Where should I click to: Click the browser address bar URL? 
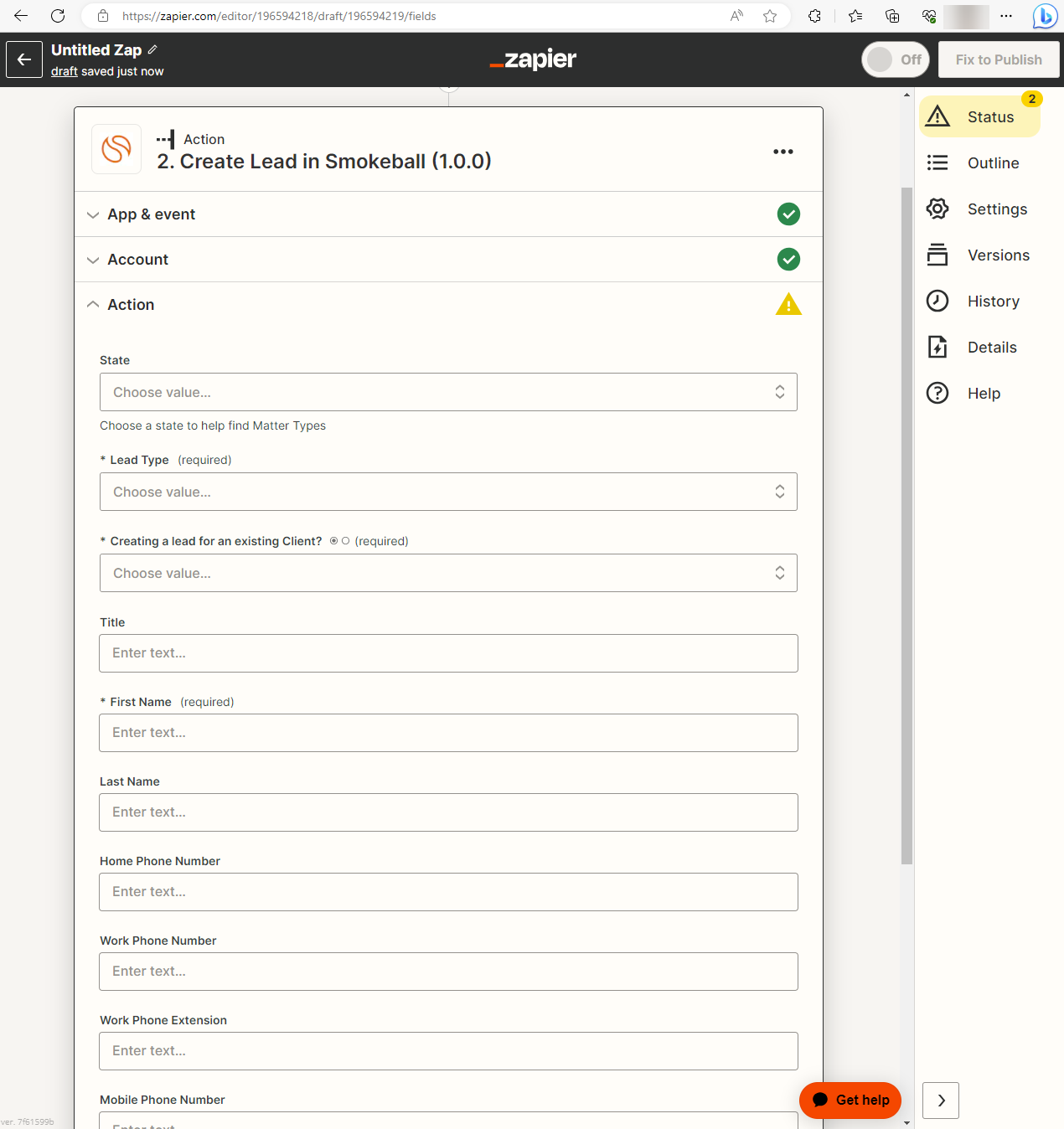[x=279, y=16]
